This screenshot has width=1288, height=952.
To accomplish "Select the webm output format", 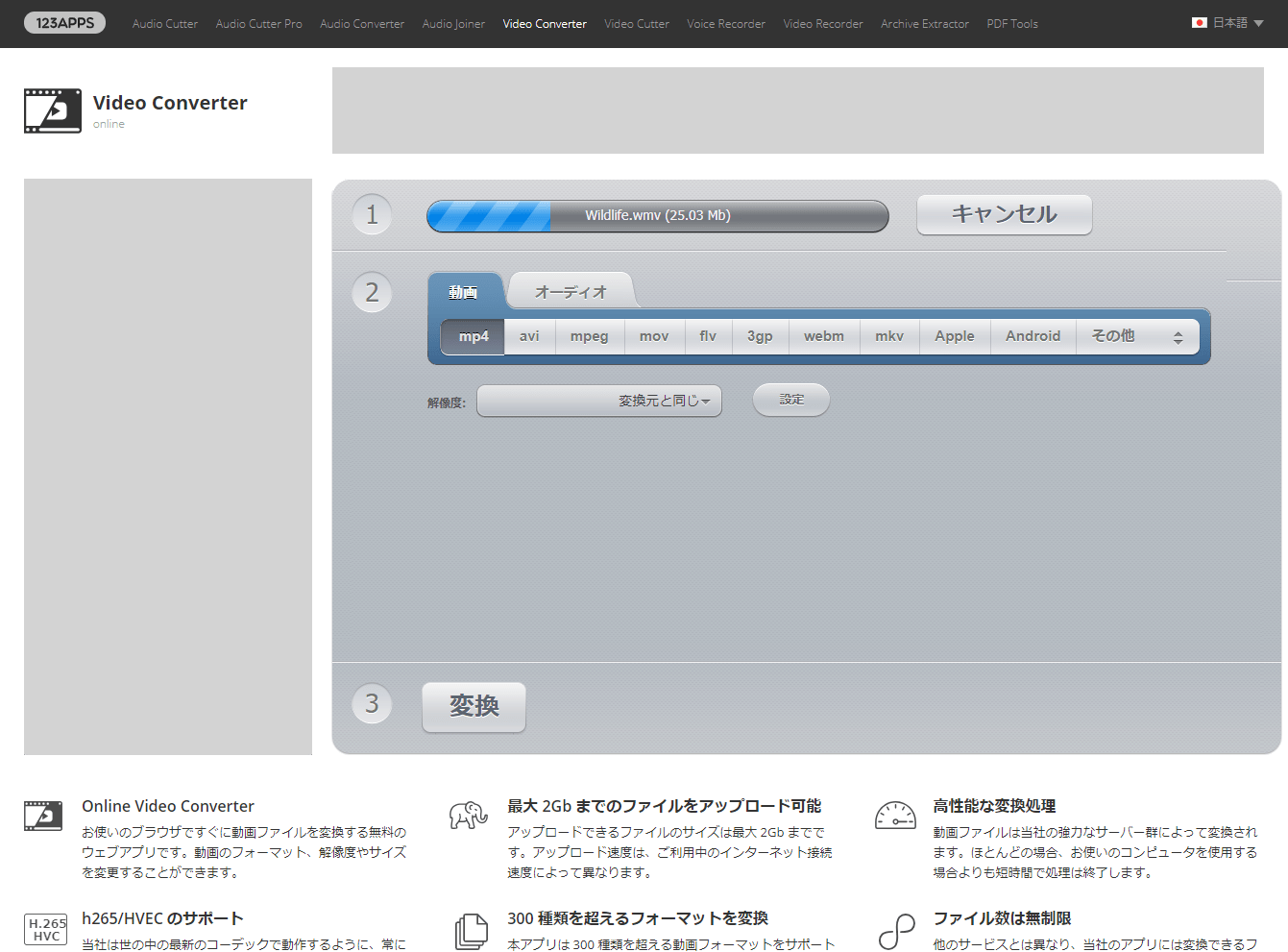I will (824, 336).
